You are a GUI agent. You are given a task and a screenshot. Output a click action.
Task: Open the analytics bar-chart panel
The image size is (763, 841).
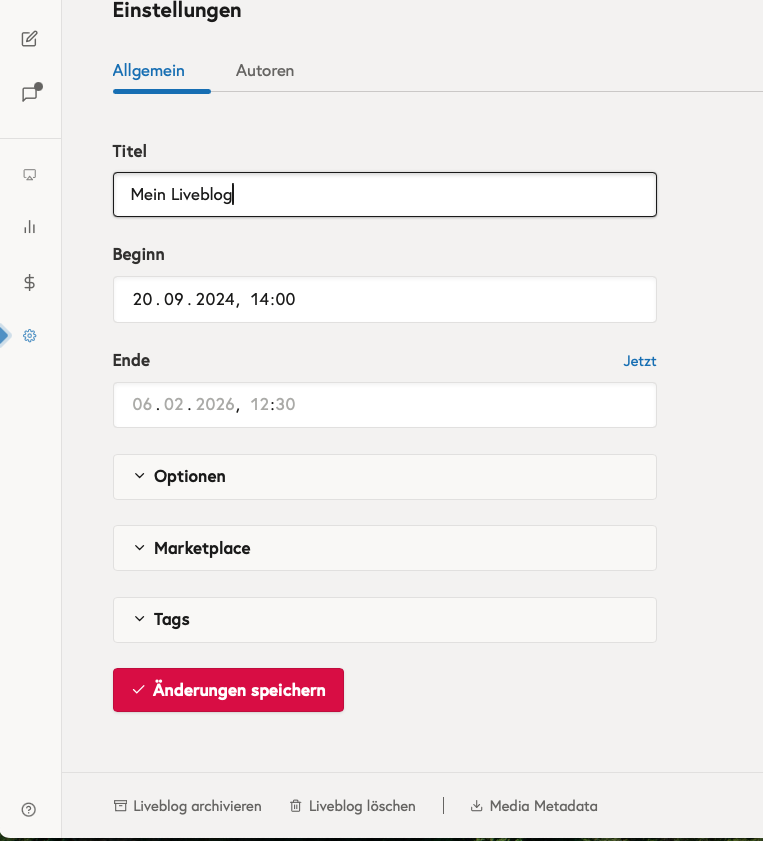click(29, 227)
